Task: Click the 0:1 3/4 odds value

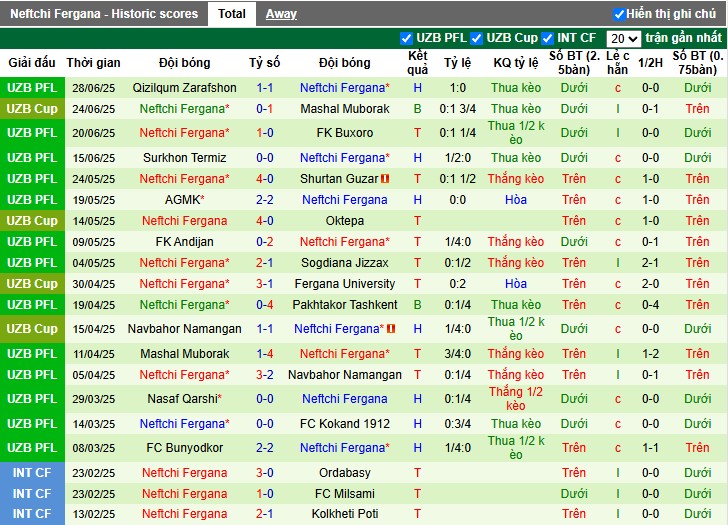Action: tap(457, 109)
